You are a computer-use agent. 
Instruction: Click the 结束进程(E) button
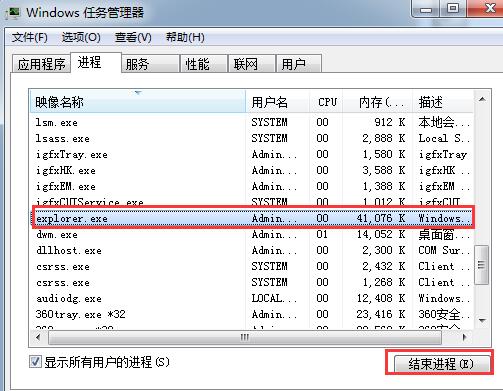[x=442, y=364]
